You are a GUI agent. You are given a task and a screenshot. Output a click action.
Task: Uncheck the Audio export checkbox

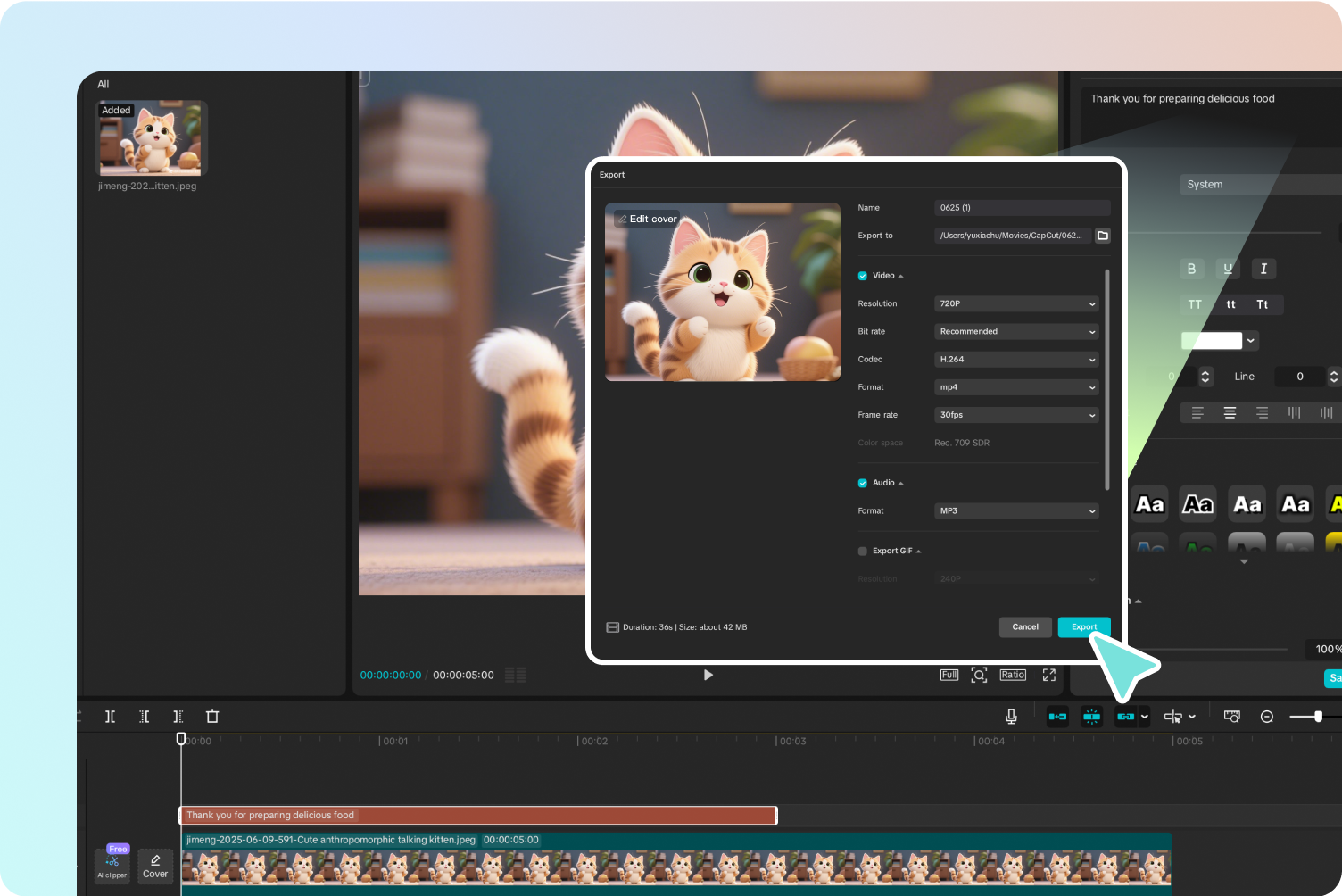(863, 483)
